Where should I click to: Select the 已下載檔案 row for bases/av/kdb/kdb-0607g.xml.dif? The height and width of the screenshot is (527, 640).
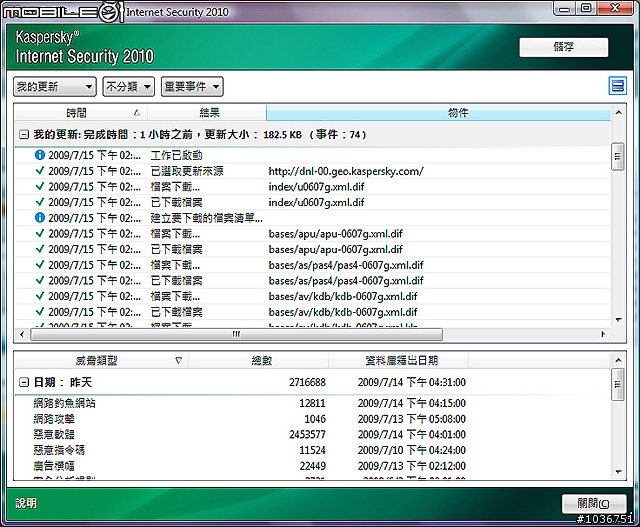tap(313, 312)
